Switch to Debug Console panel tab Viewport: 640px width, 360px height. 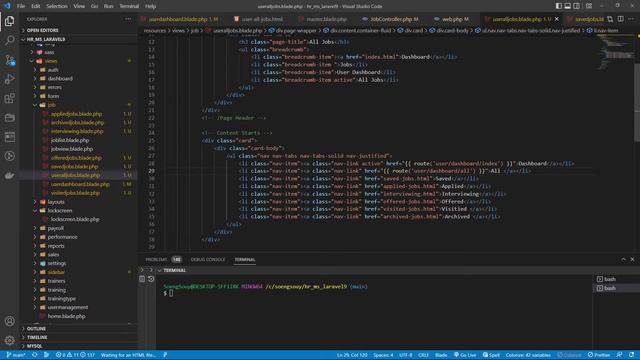click(x=208, y=260)
